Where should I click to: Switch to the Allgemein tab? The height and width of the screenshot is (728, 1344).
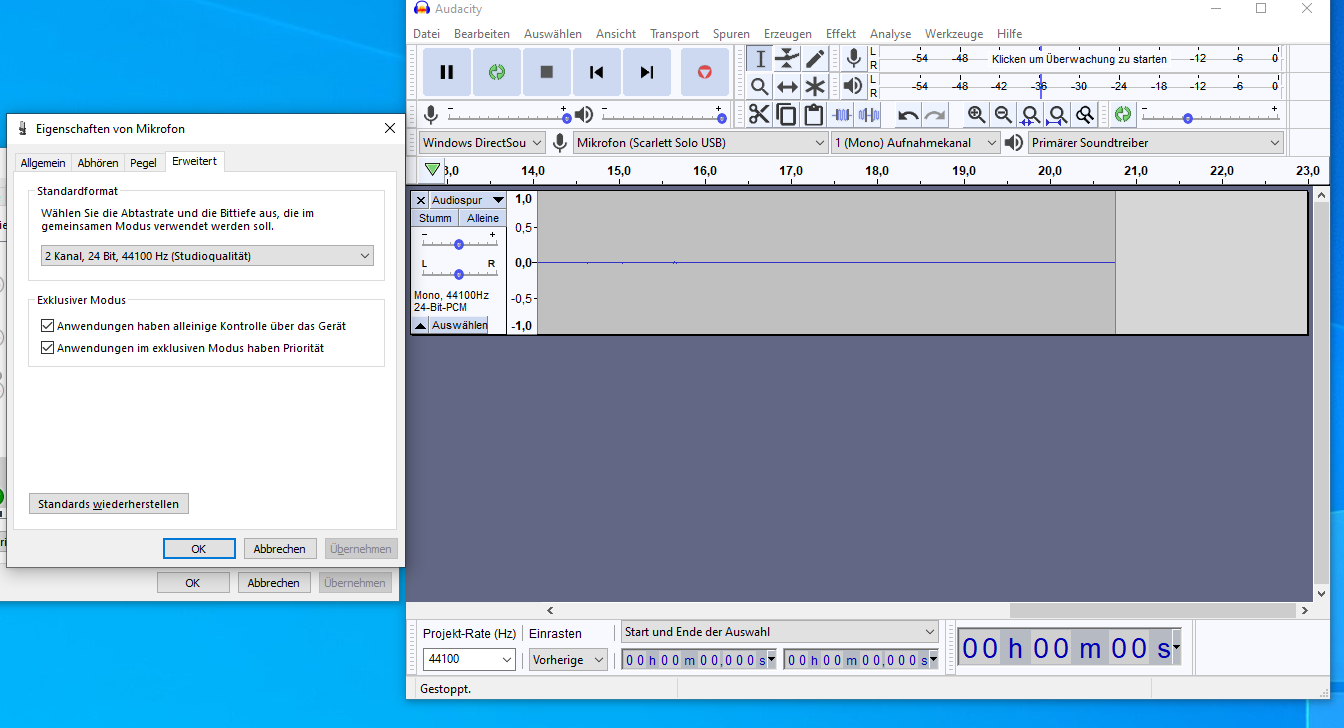[43, 163]
